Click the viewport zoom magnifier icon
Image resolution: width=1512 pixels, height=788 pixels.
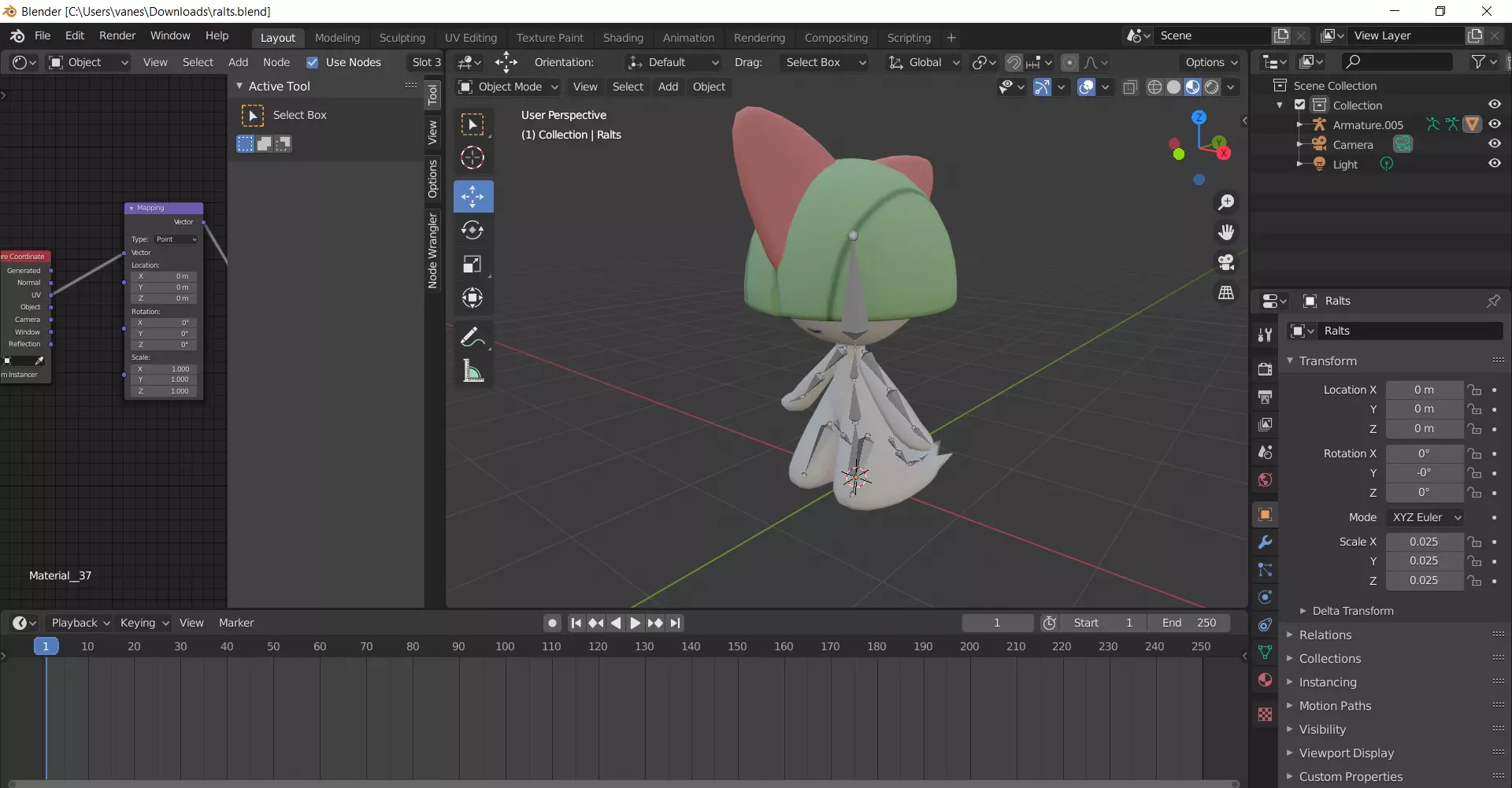[x=1226, y=202]
